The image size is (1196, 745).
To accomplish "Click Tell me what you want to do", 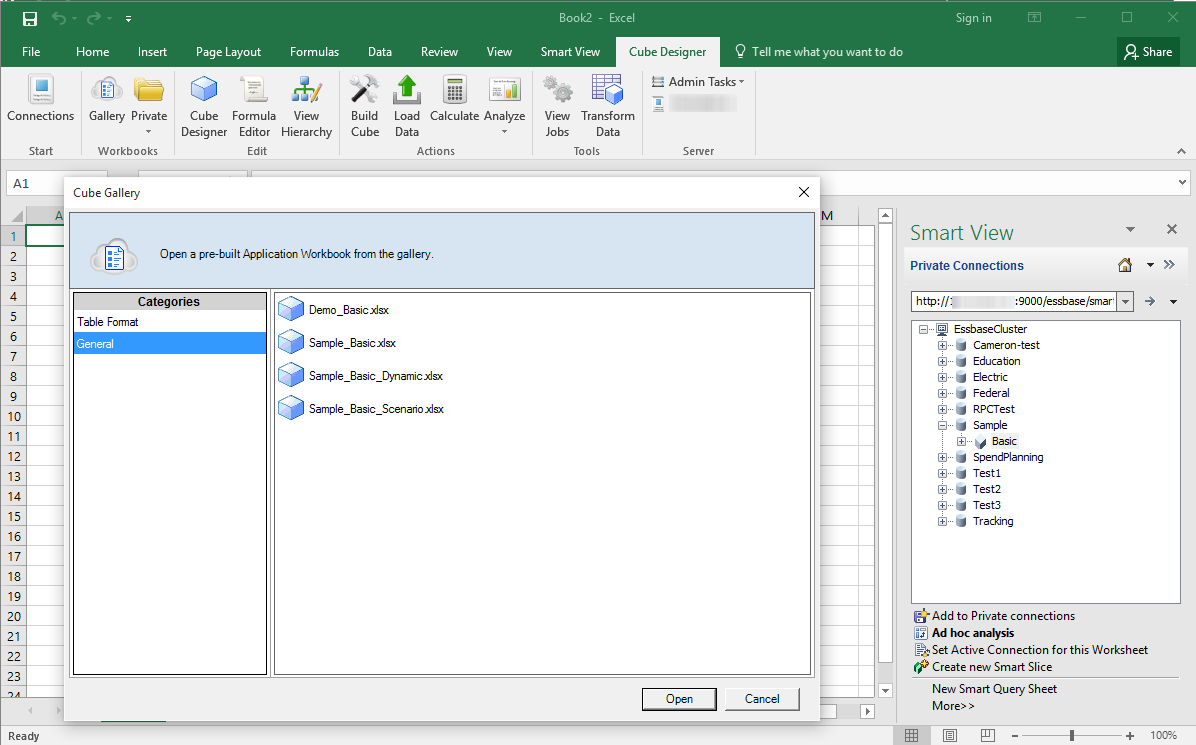I will [x=818, y=52].
